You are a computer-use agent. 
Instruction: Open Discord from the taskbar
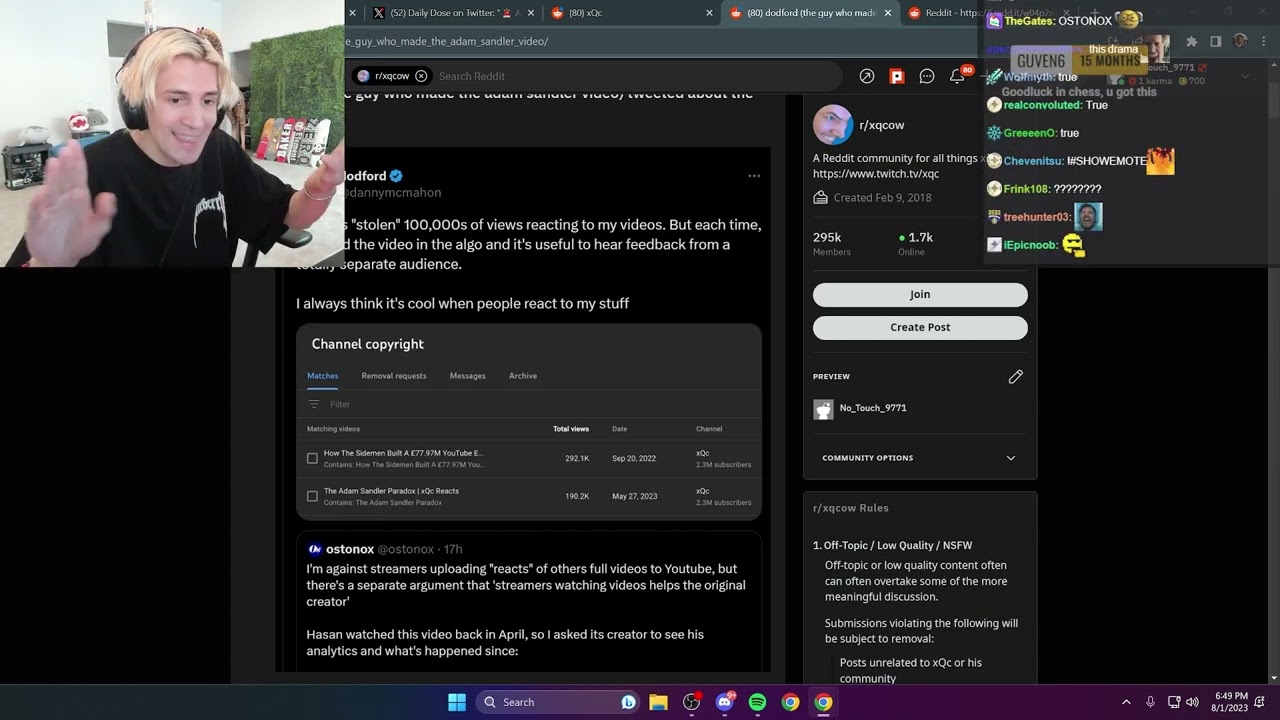[x=725, y=702]
